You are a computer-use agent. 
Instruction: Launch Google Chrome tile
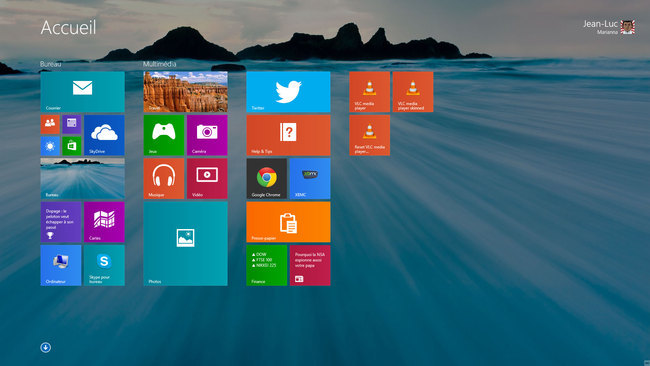coord(267,178)
